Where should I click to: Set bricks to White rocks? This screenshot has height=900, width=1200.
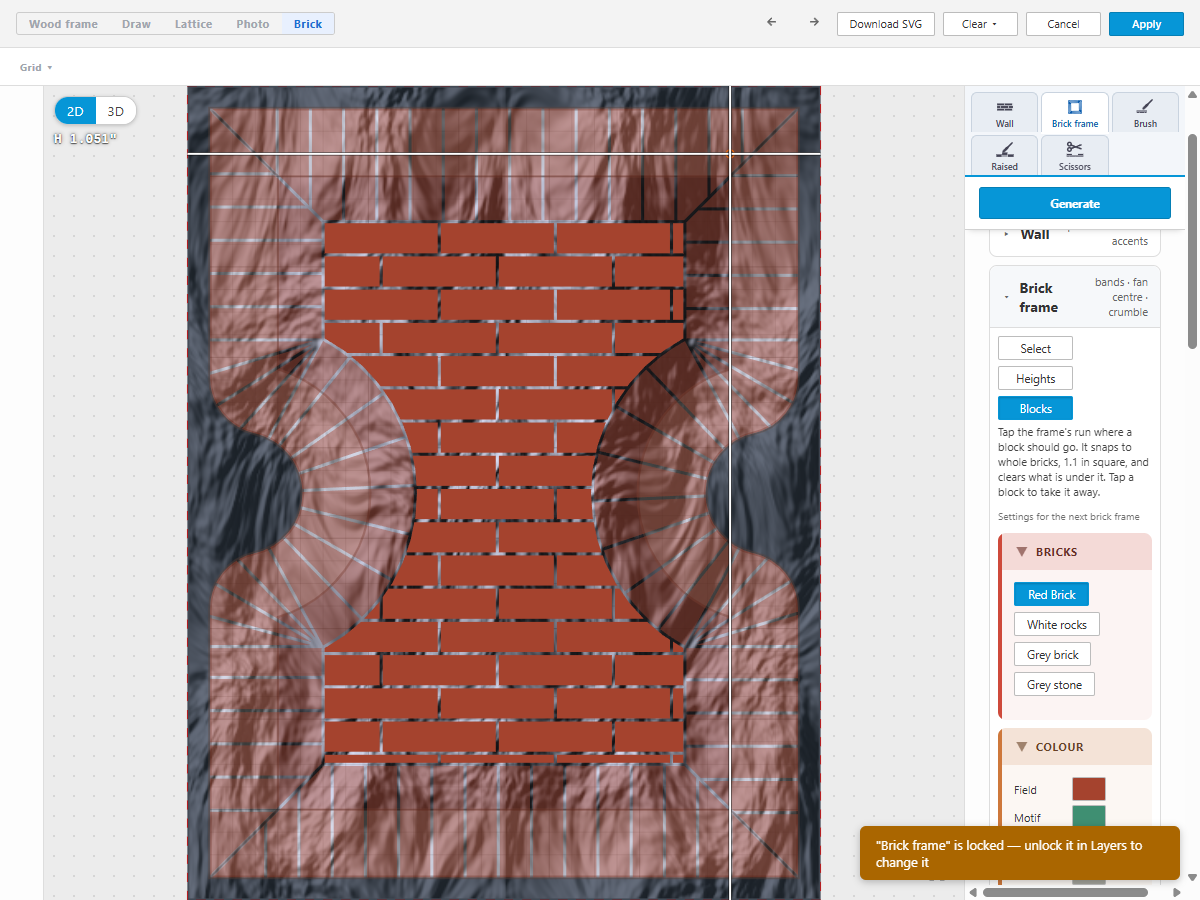[1056, 624]
